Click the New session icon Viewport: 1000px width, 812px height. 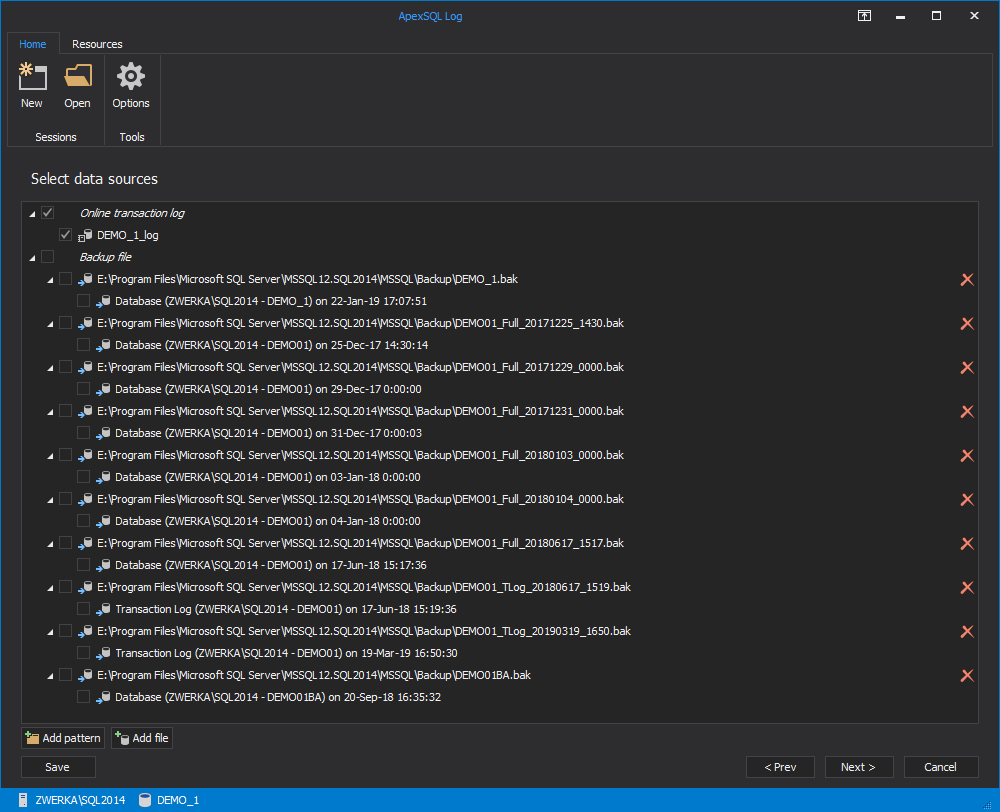click(x=32, y=77)
